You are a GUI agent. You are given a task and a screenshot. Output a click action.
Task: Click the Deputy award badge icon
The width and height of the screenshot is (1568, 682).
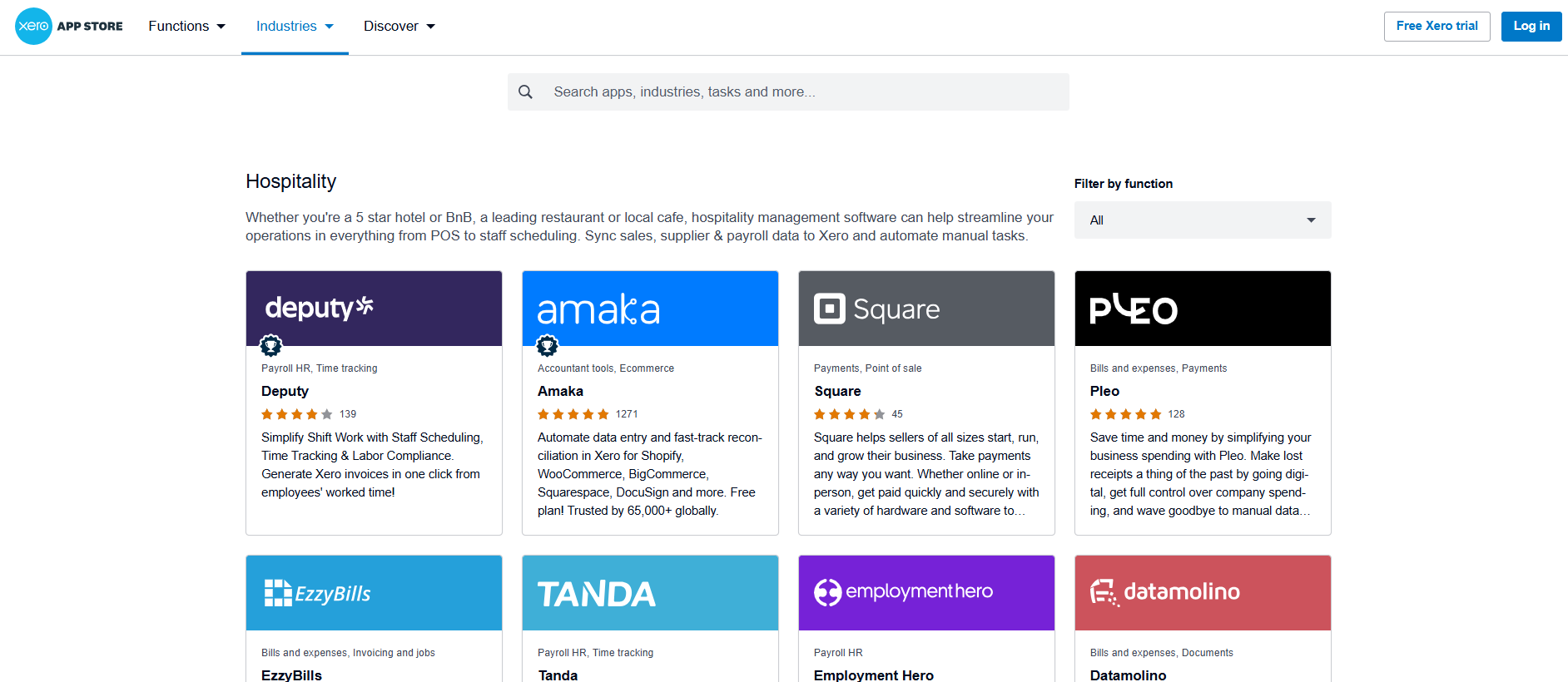[x=270, y=344]
